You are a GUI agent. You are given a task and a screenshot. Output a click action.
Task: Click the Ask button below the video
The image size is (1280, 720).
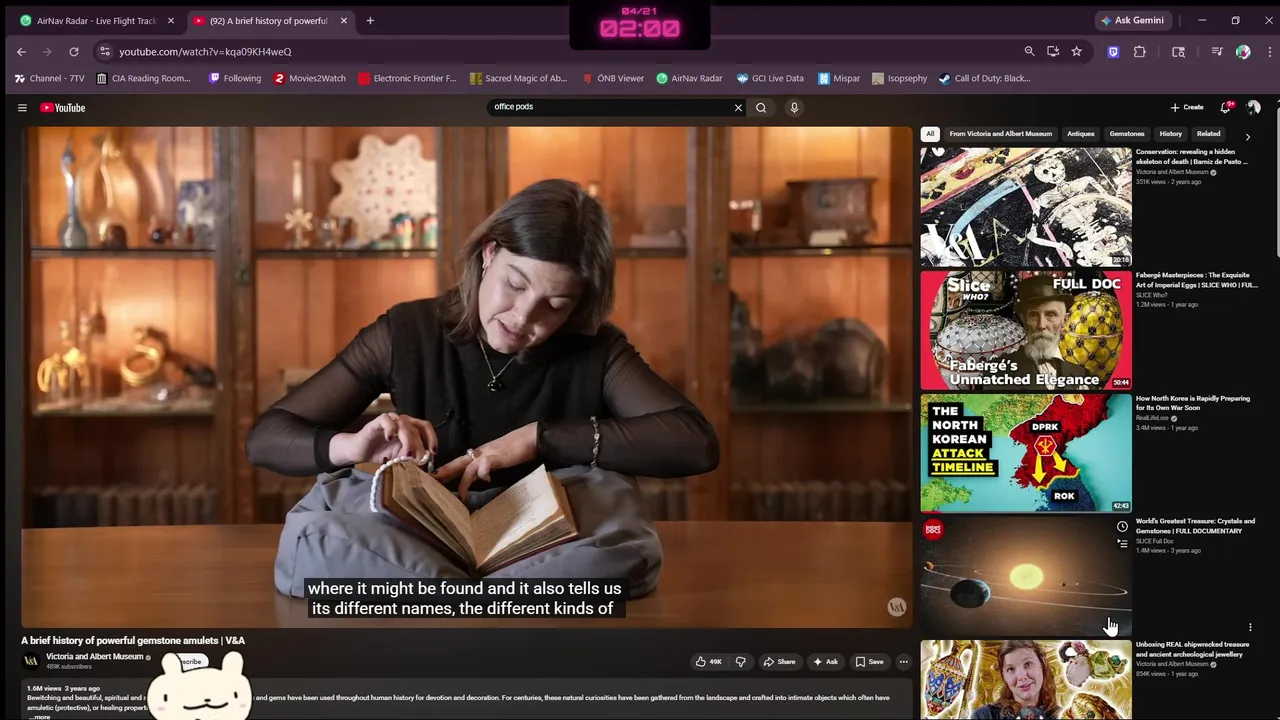point(825,661)
